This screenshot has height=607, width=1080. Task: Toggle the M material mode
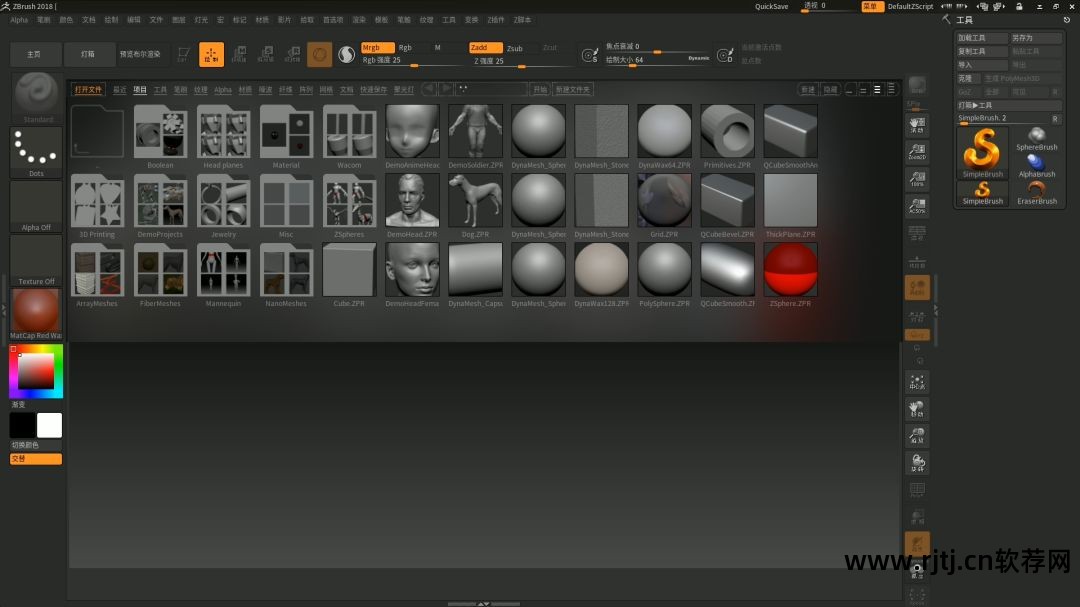[437, 48]
